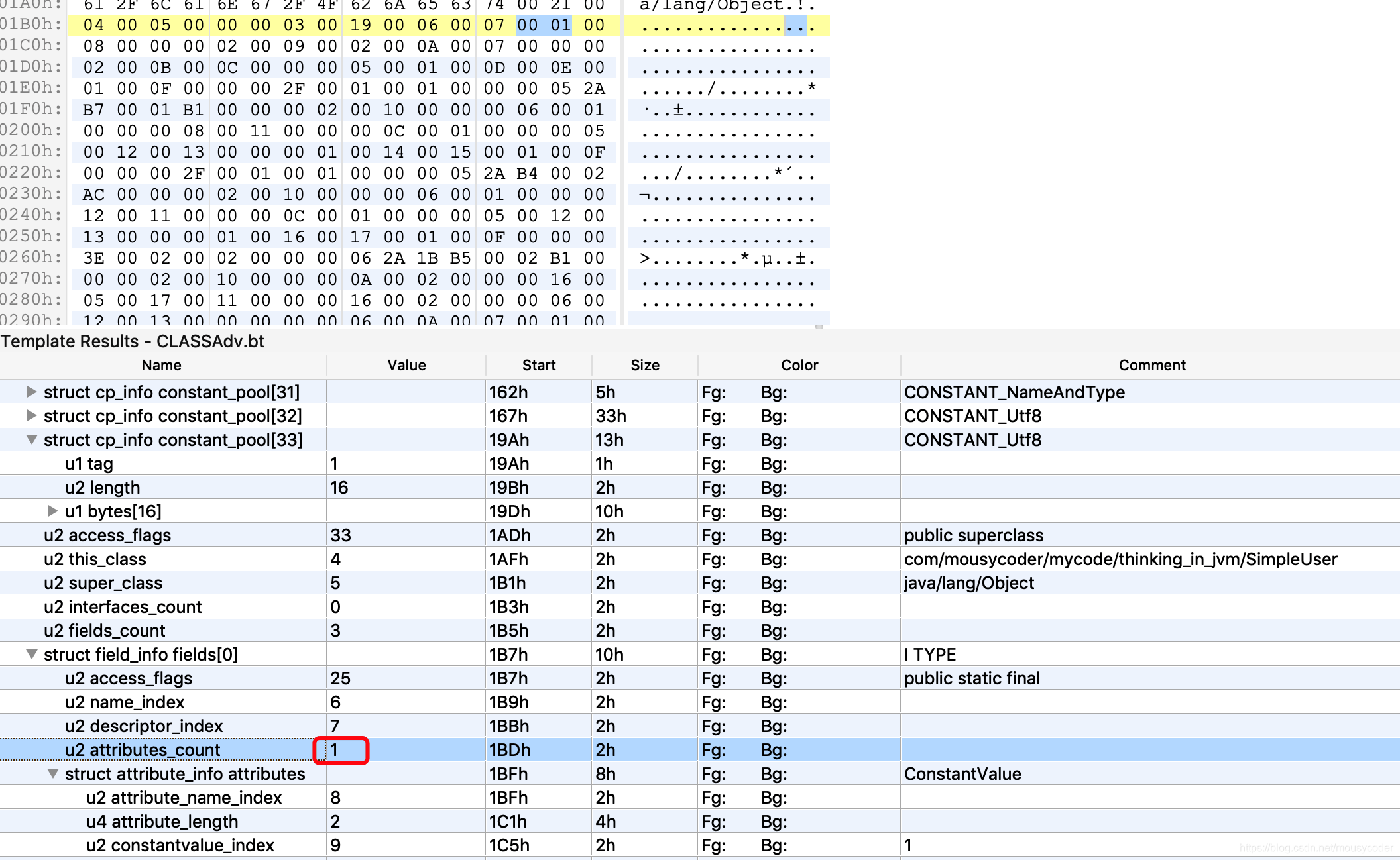Collapse struct attribute_info attributes node
Screen dimensions: 1400x860
coord(52,773)
